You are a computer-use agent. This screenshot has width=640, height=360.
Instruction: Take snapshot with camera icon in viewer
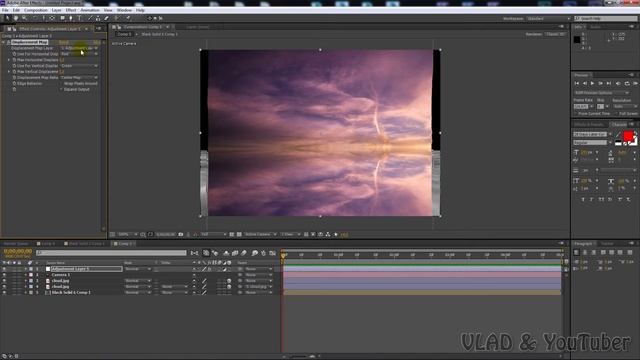coord(181,234)
